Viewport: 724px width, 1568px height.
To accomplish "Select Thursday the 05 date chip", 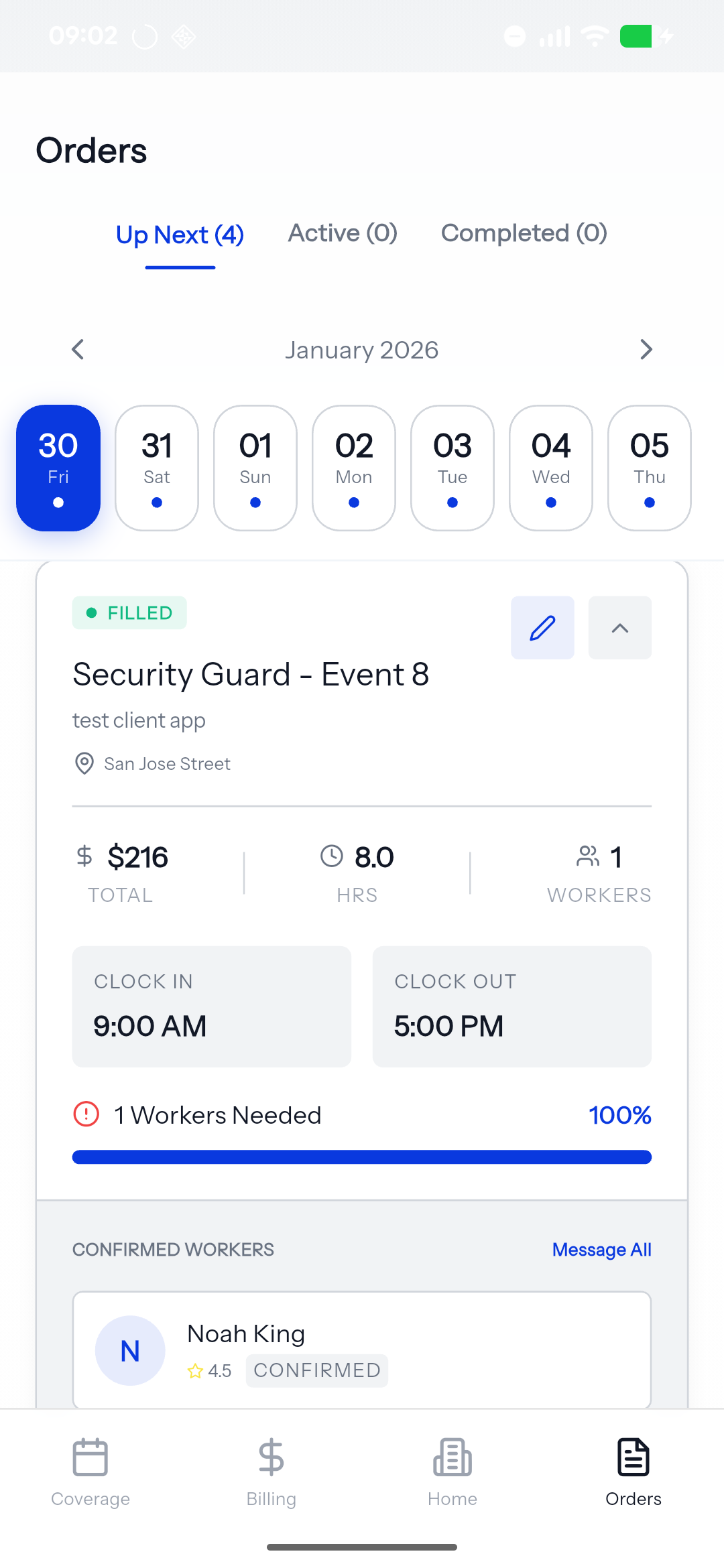I will click(x=649, y=468).
